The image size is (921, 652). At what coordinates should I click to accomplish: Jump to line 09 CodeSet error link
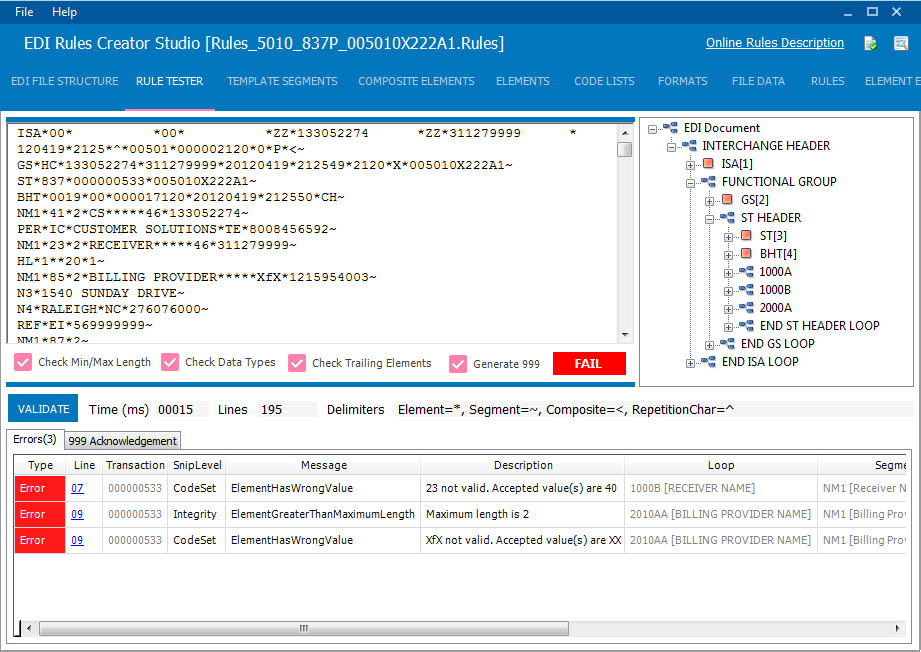click(78, 540)
